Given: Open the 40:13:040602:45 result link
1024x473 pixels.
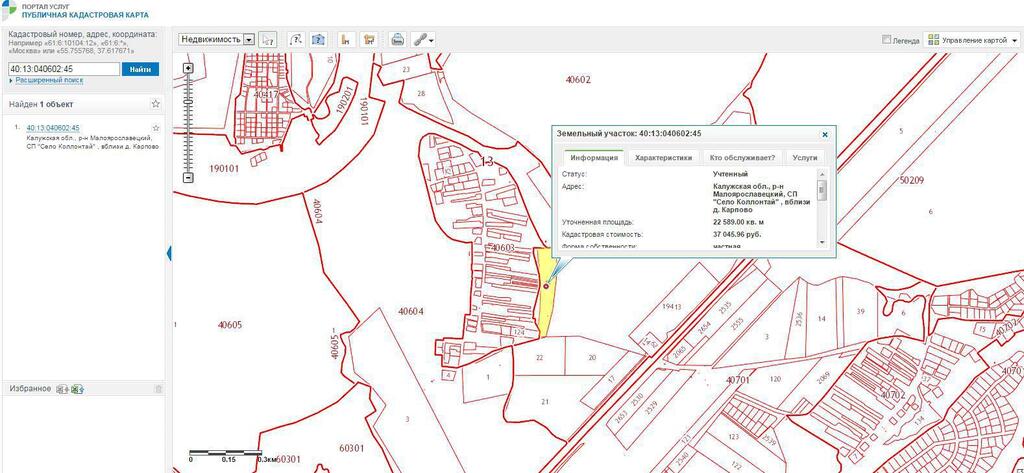Looking at the screenshot, I should click(53, 128).
